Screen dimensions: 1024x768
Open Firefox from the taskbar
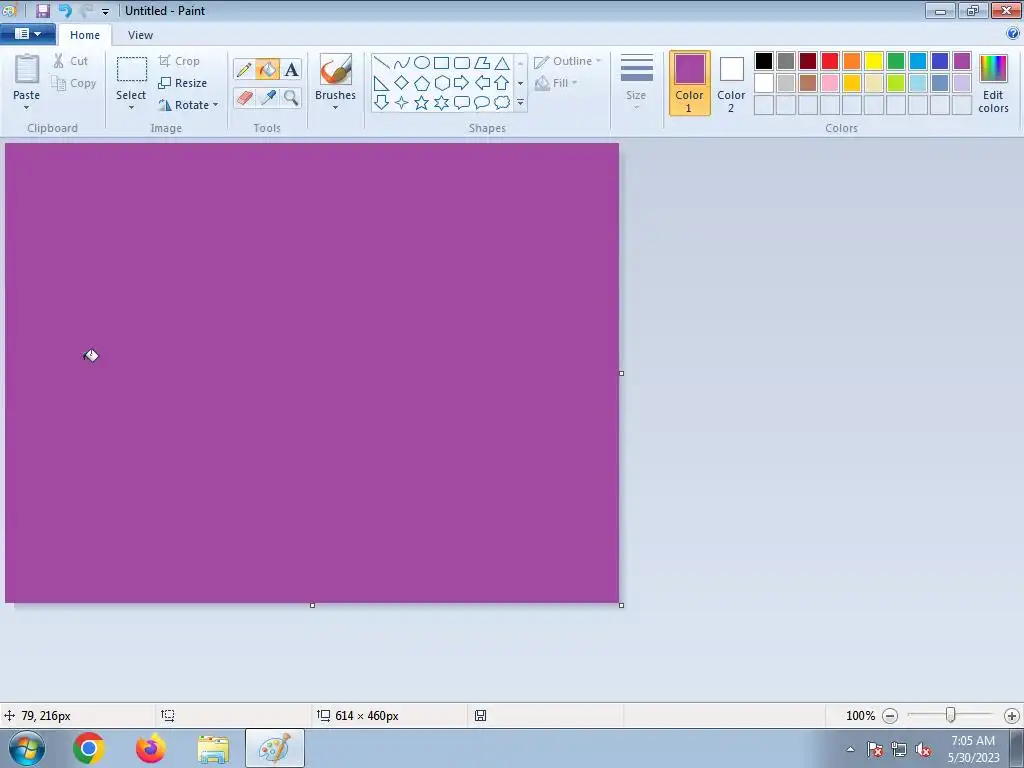(x=150, y=748)
